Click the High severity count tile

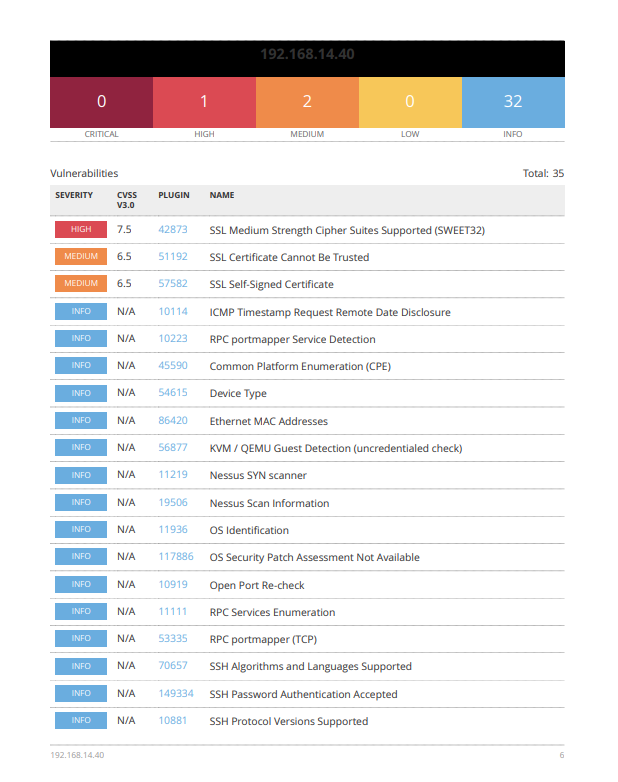[x=204, y=102]
